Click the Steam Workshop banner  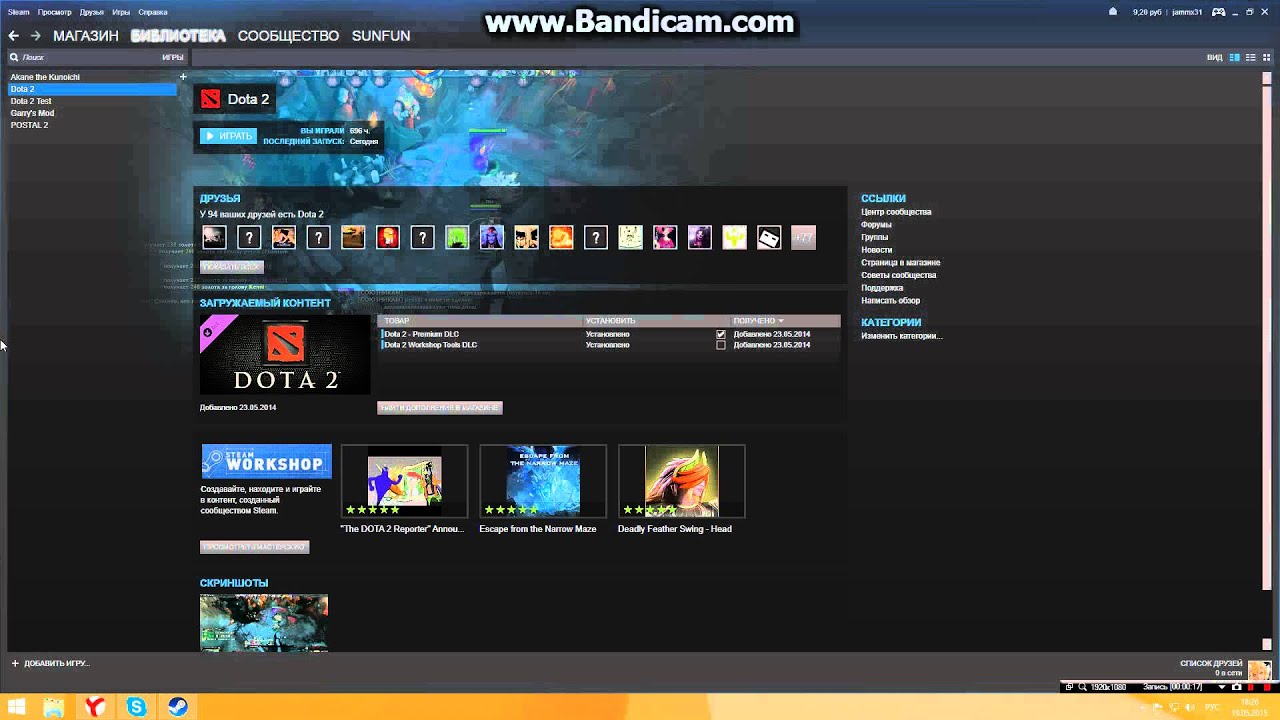click(x=266, y=462)
